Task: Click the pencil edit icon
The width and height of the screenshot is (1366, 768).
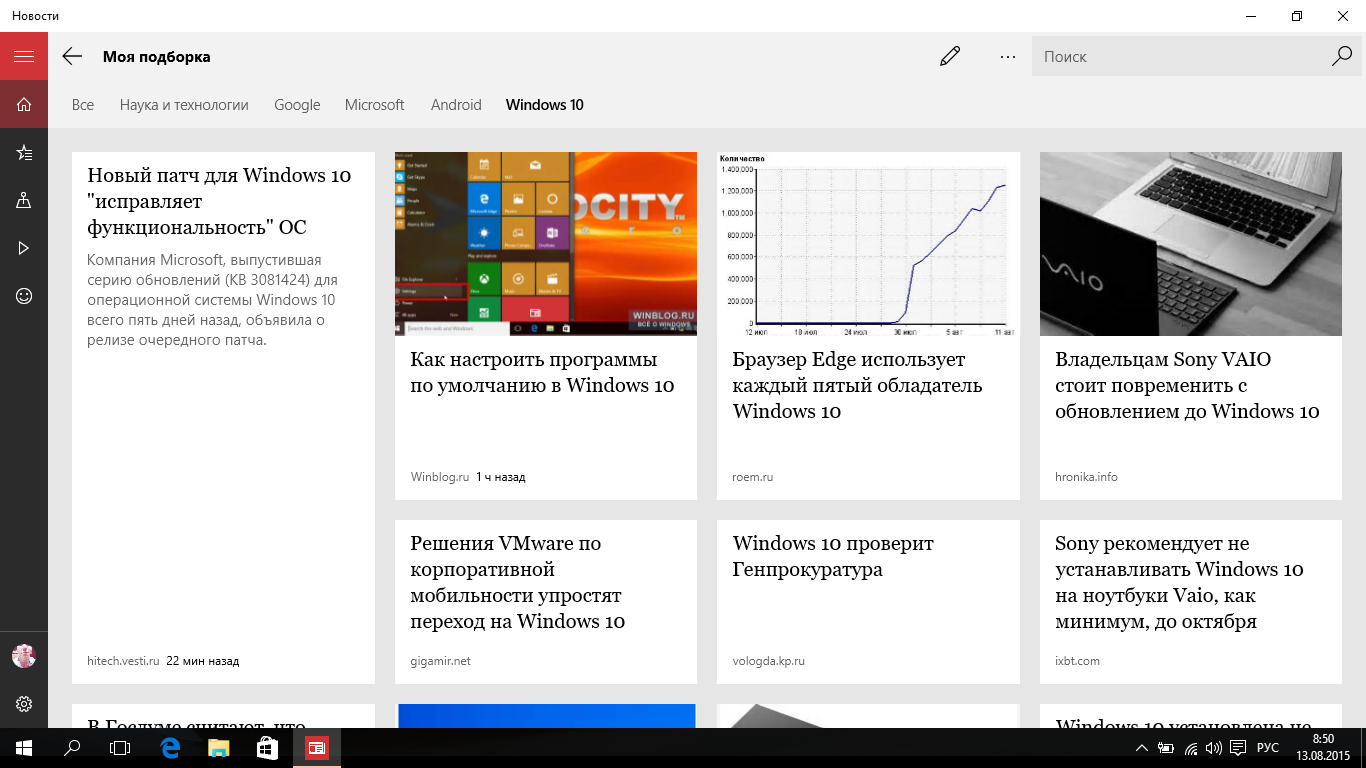Action: [950, 57]
